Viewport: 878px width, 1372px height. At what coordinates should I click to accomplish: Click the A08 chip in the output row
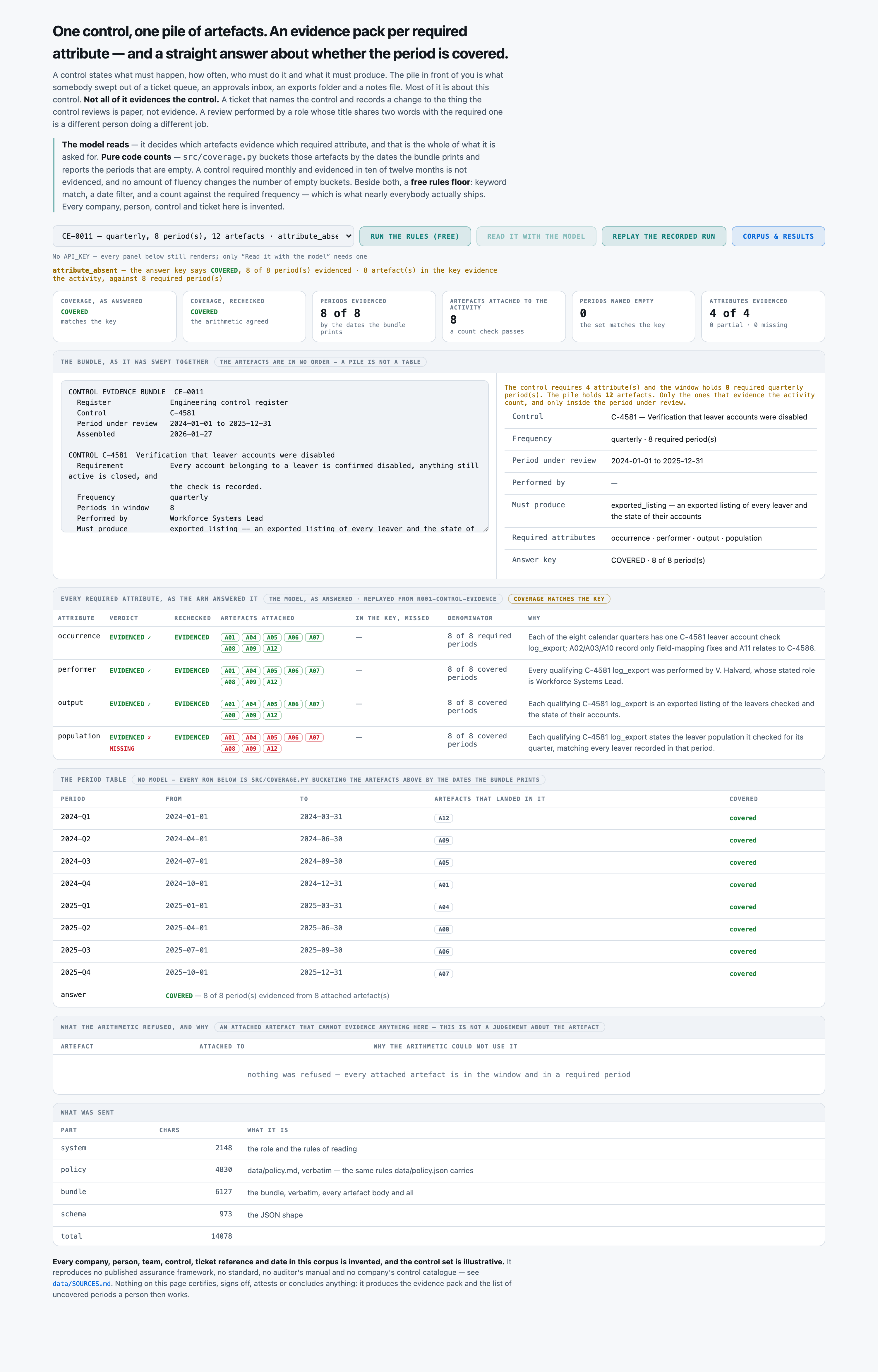[230, 715]
